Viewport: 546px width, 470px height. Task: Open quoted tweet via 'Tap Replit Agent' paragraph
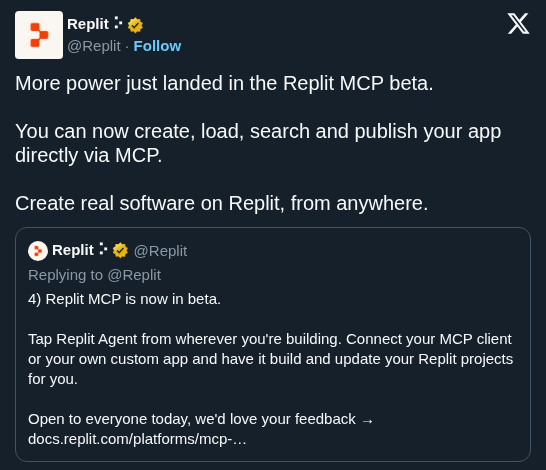tap(271, 359)
